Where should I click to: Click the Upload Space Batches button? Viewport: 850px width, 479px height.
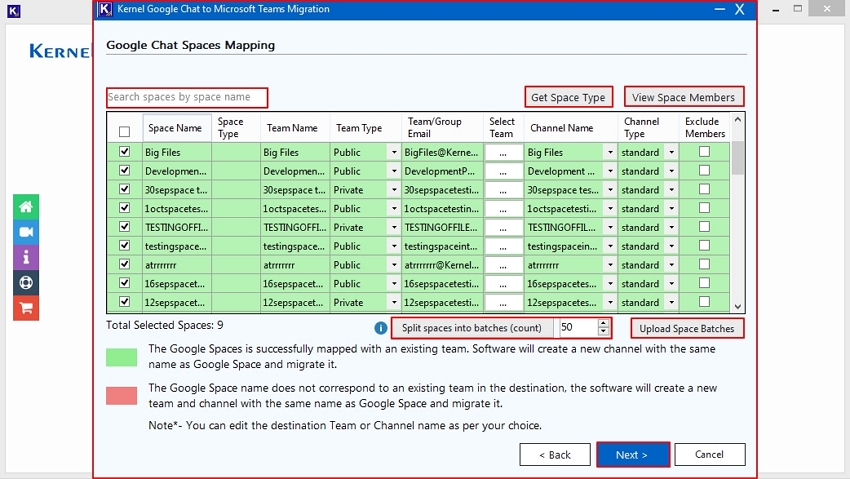[x=687, y=328]
